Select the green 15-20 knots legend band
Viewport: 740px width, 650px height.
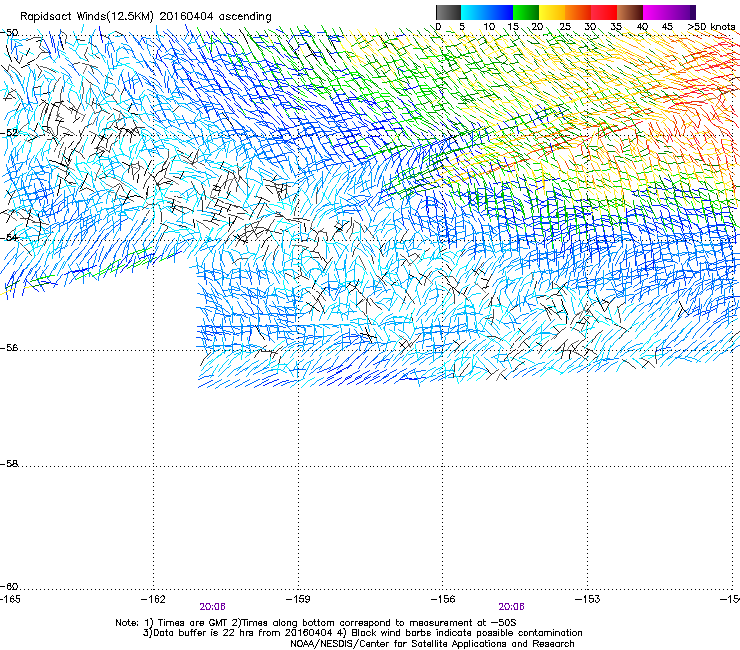pyautogui.click(x=526, y=12)
